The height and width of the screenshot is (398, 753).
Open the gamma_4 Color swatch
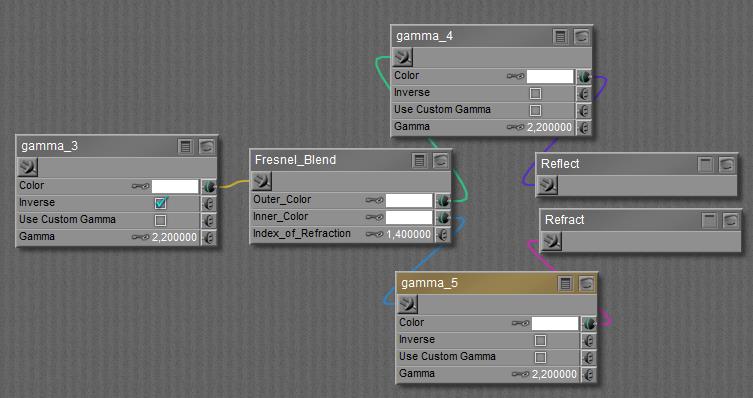(x=550, y=76)
